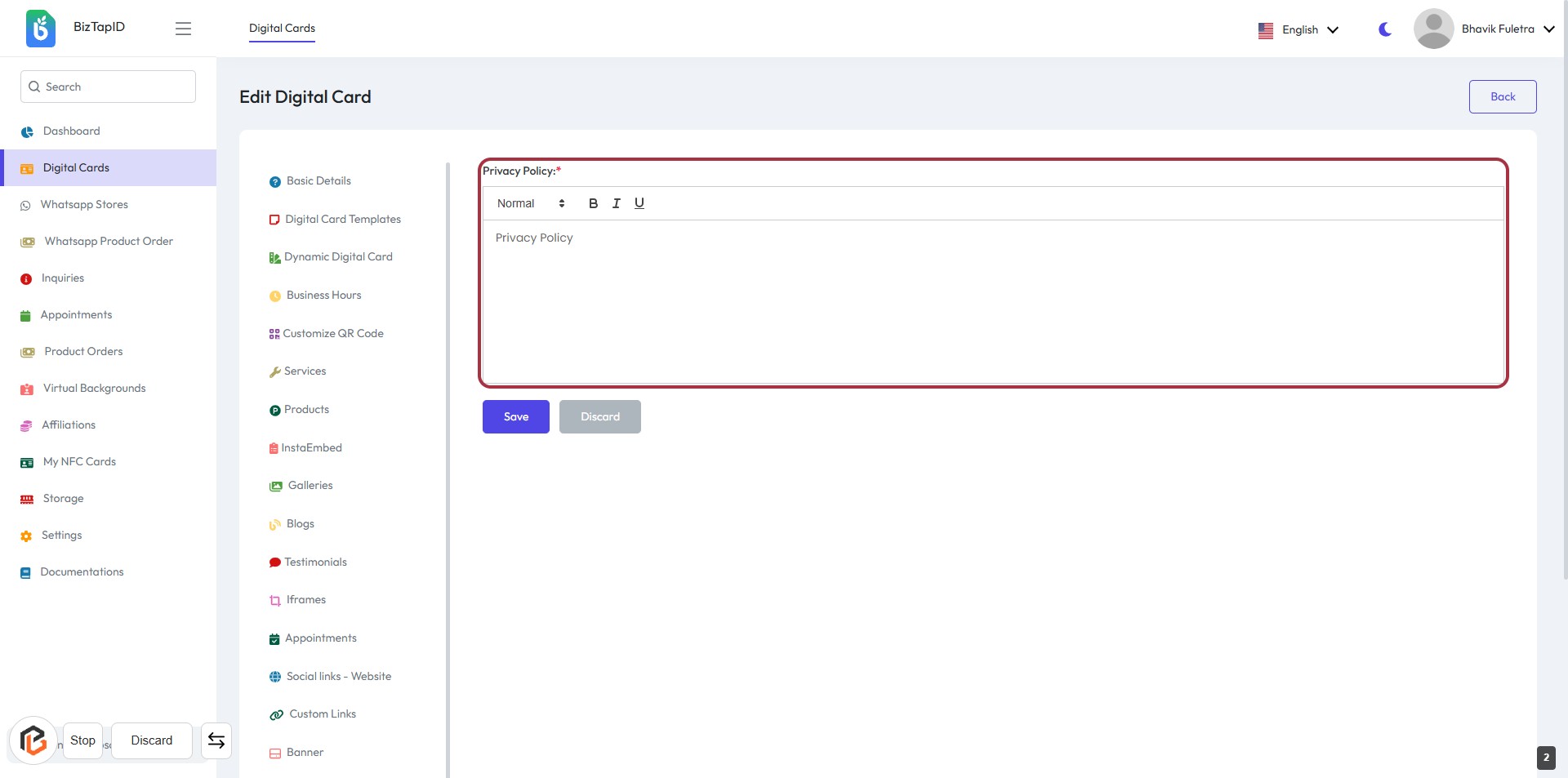Click the swap arrows icon button
The height and width of the screenshot is (778, 1568).
click(x=216, y=740)
